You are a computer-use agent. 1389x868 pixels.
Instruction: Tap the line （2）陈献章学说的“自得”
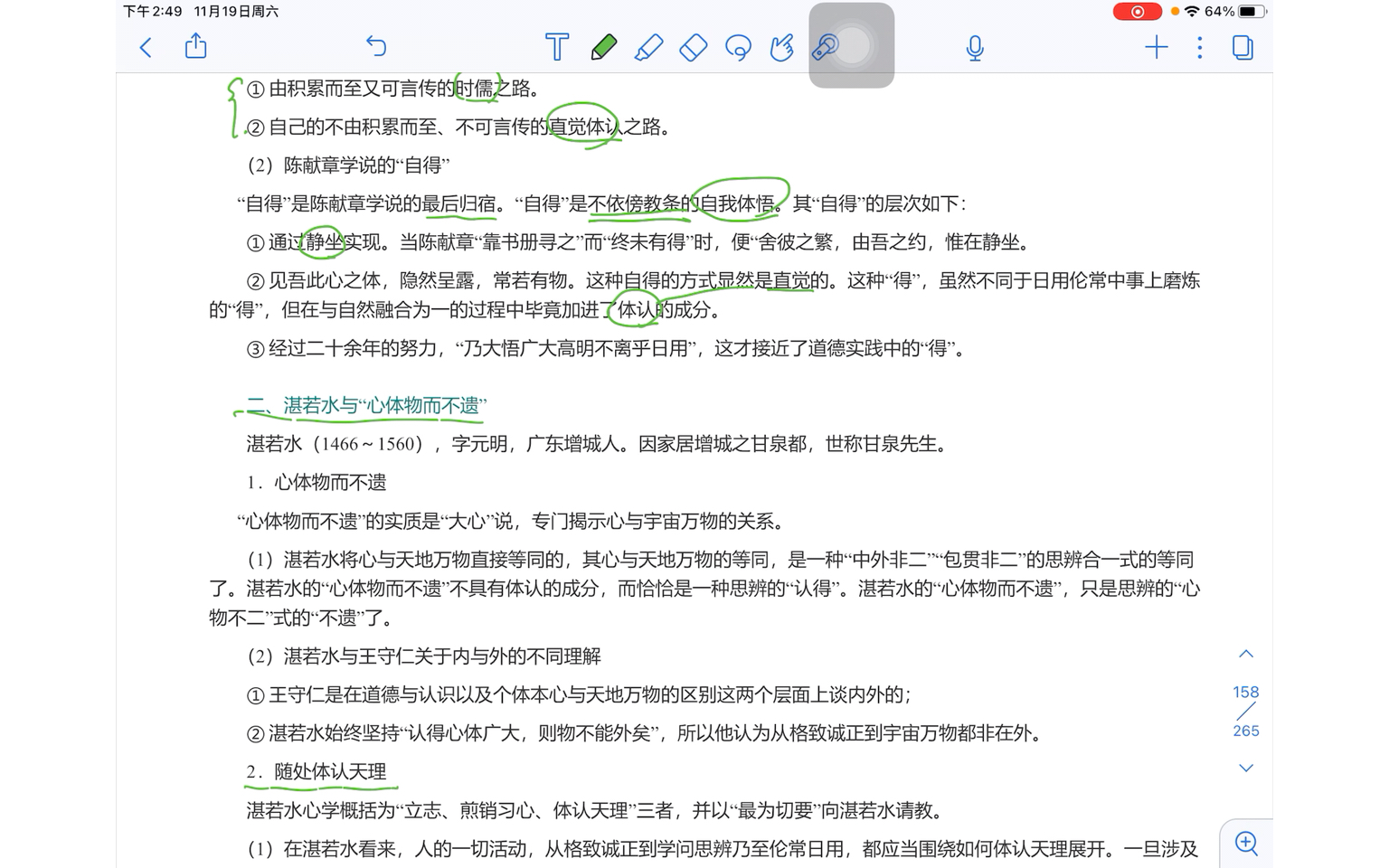[x=348, y=165]
